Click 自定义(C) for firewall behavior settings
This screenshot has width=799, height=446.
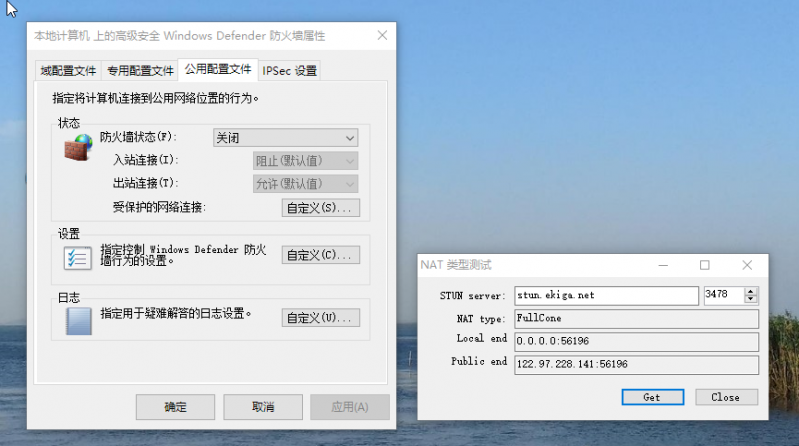(x=321, y=255)
